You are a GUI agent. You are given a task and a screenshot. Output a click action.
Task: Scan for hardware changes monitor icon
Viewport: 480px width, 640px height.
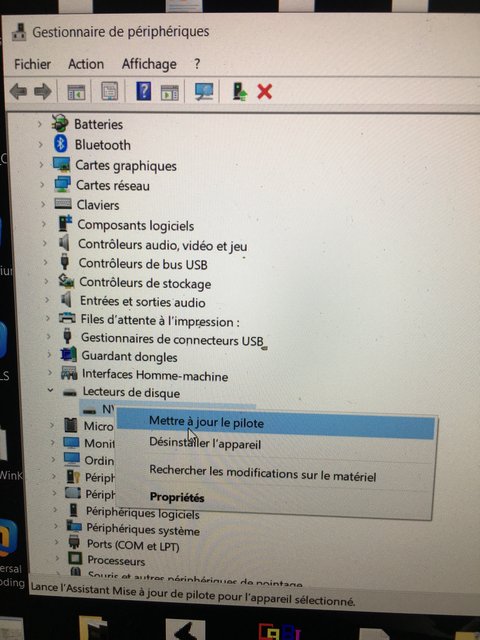click(x=204, y=91)
